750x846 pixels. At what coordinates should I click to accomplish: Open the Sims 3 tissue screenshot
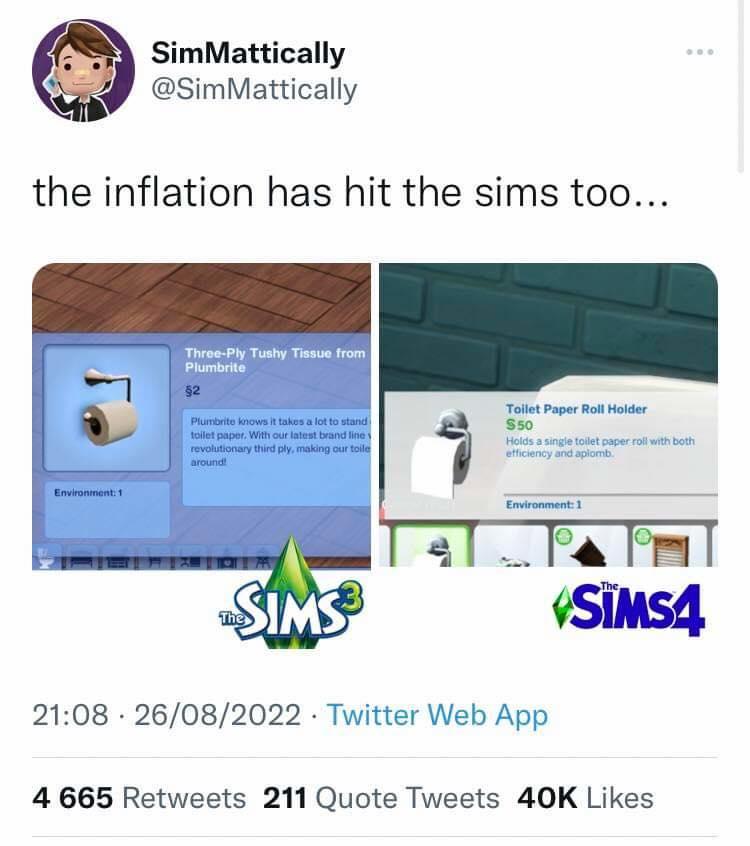201,416
